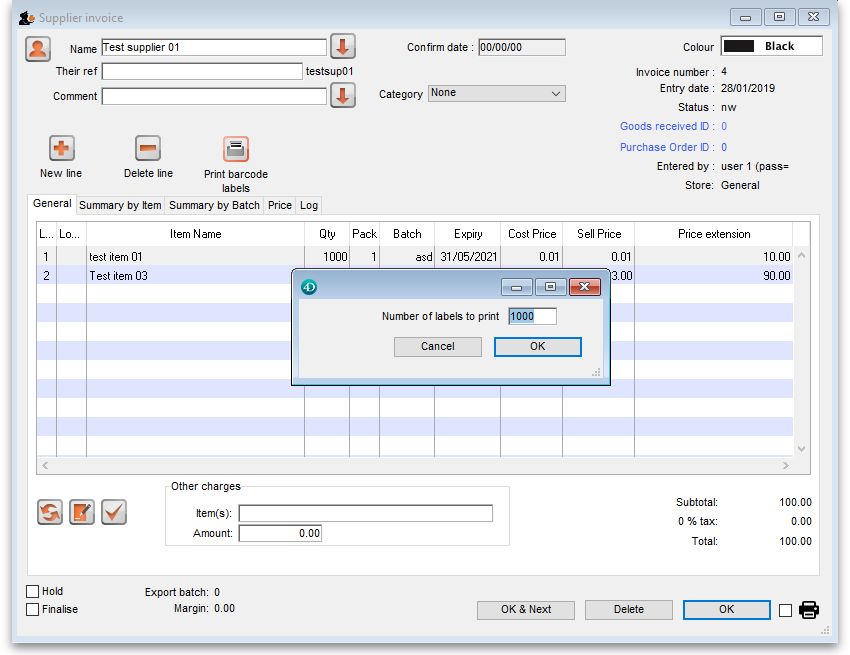Cancel the number of labels dialog

437,347
